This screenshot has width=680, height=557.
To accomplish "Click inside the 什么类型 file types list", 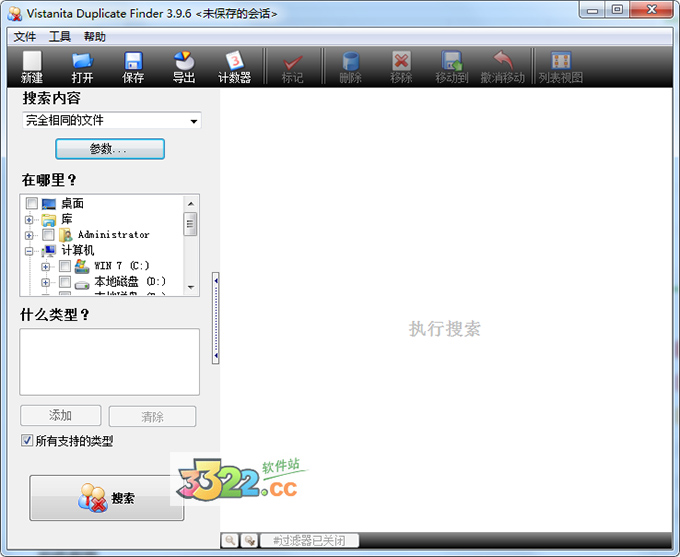I will point(110,362).
